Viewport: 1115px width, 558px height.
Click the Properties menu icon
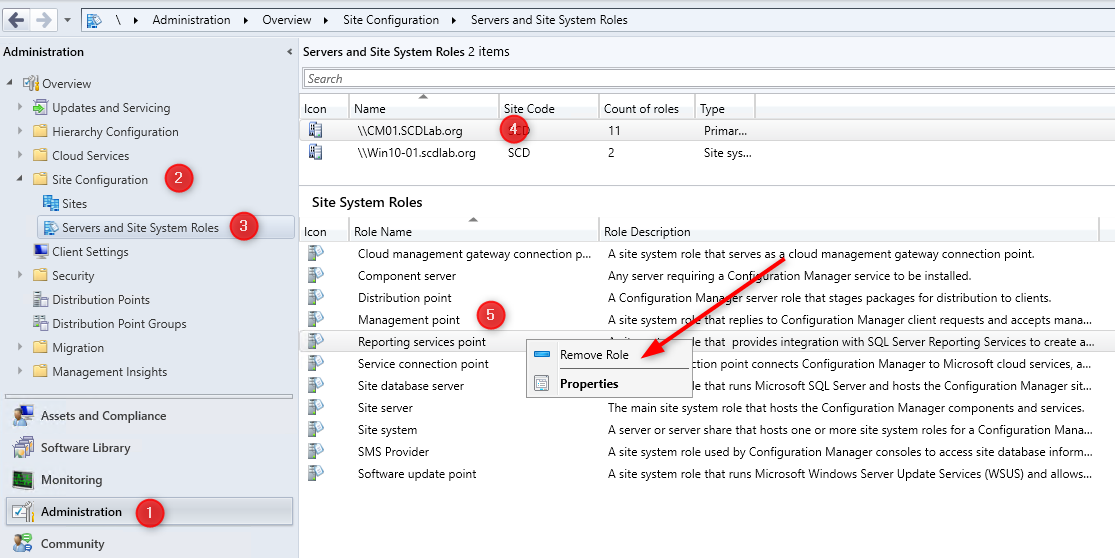[x=542, y=384]
